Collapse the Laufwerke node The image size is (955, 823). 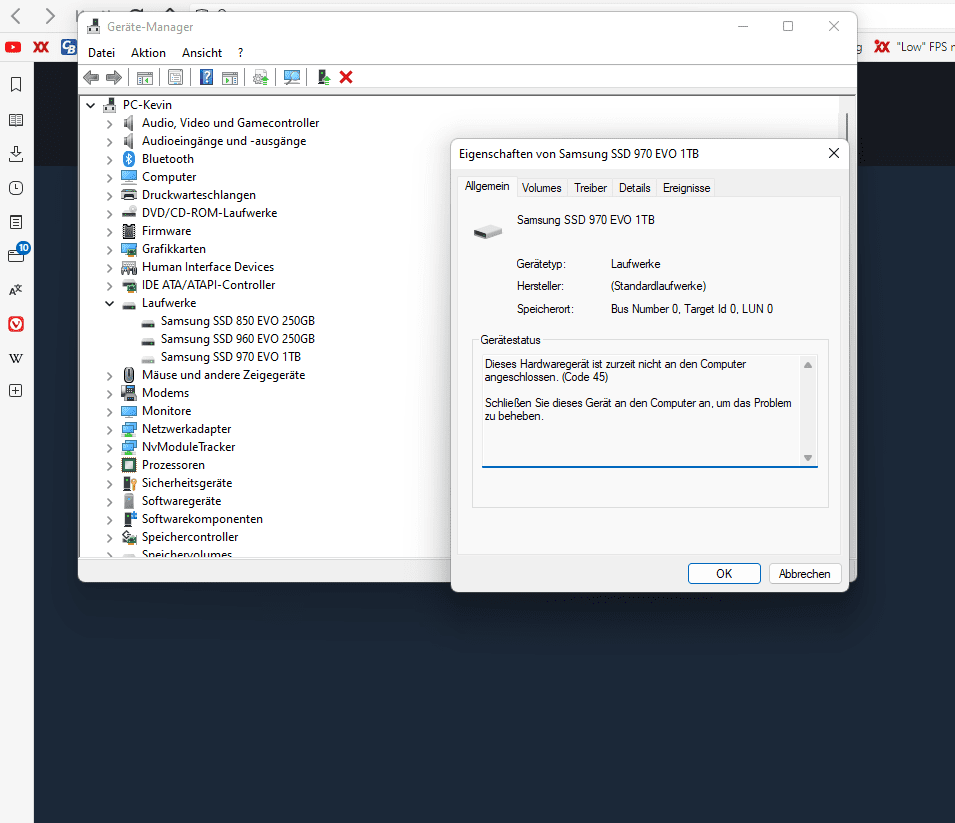(x=110, y=303)
